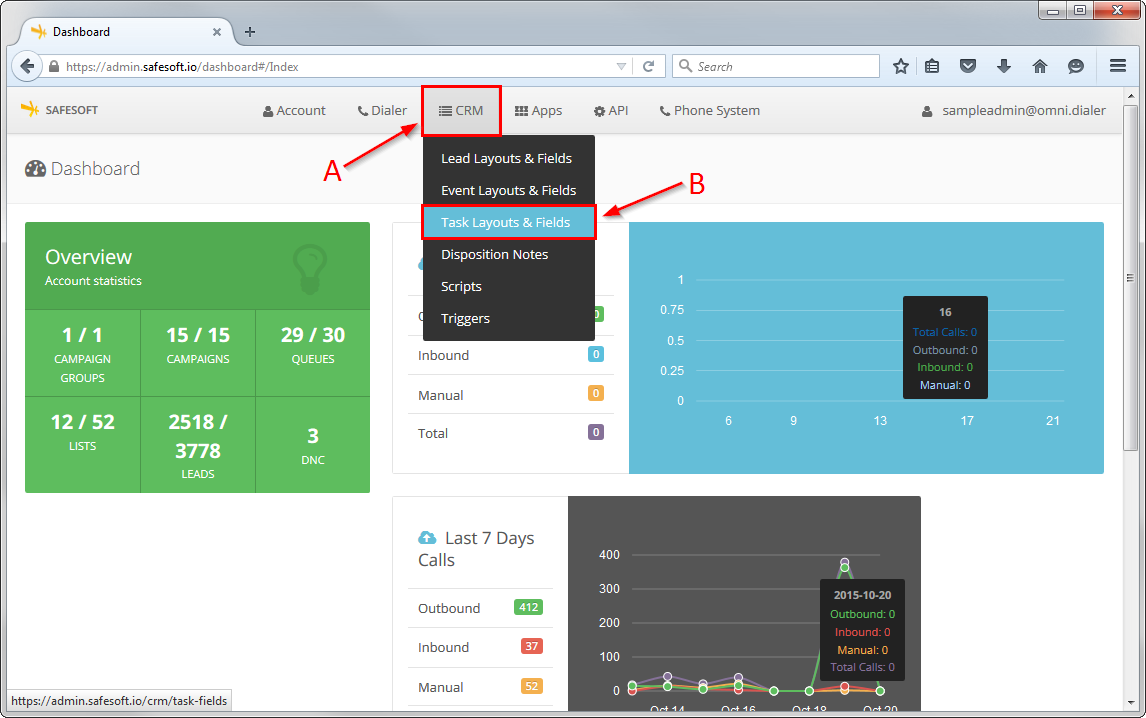Click the 29 / 30 Queues tile
The height and width of the screenshot is (718, 1146).
[x=313, y=354]
